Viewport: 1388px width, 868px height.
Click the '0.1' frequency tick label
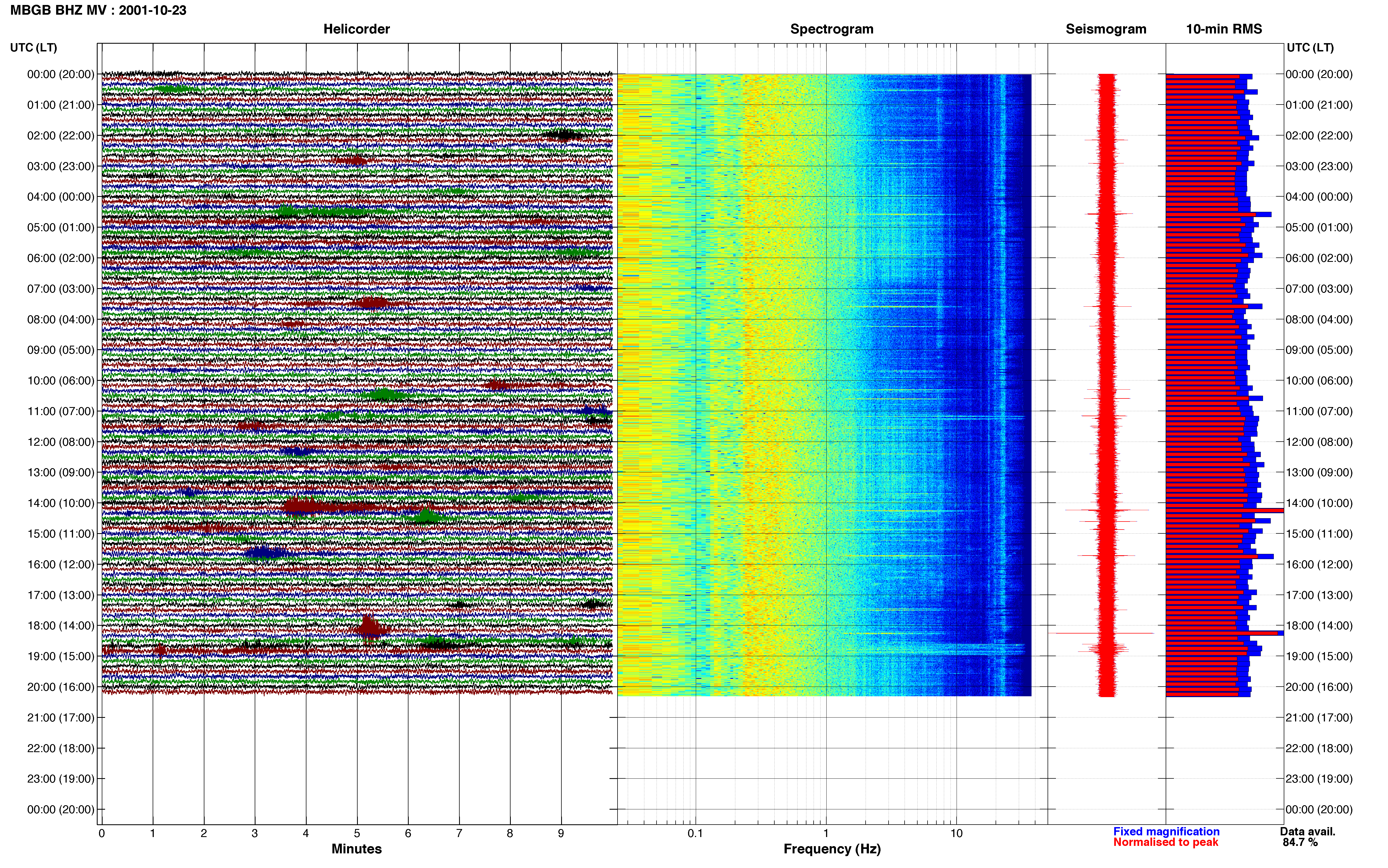point(695,833)
